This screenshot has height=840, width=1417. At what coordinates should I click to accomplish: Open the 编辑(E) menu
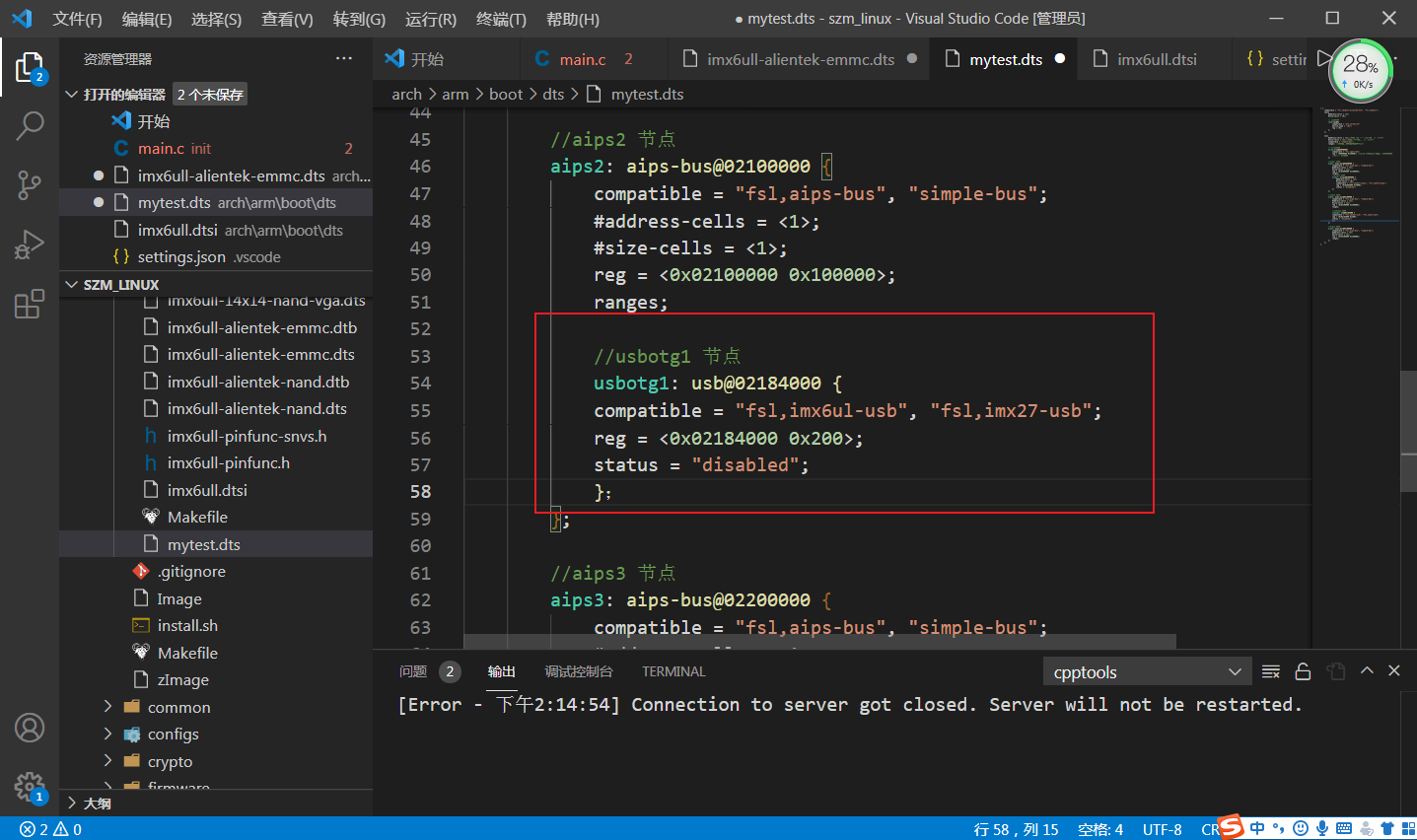(147, 19)
